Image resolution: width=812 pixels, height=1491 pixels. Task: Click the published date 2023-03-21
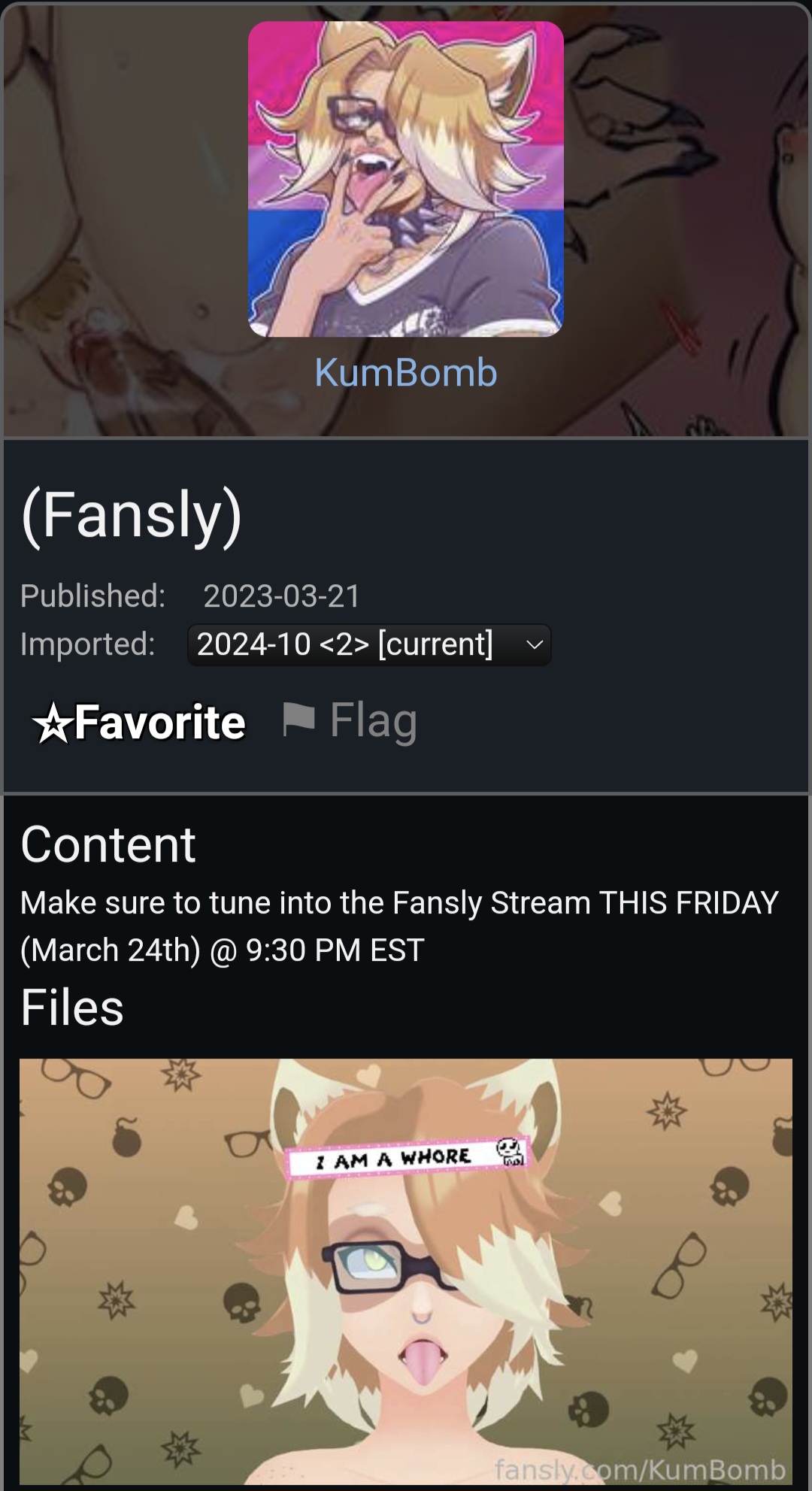(282, 595)
